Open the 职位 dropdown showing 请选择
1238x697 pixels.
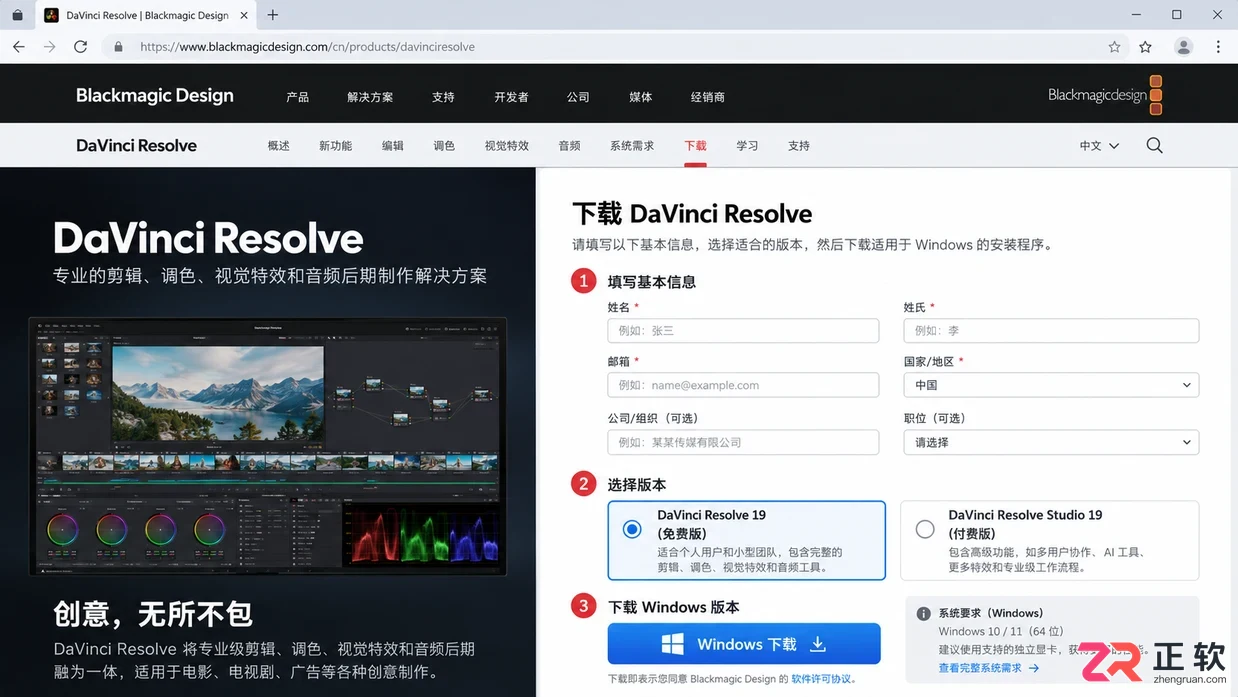coord(1051,442)
